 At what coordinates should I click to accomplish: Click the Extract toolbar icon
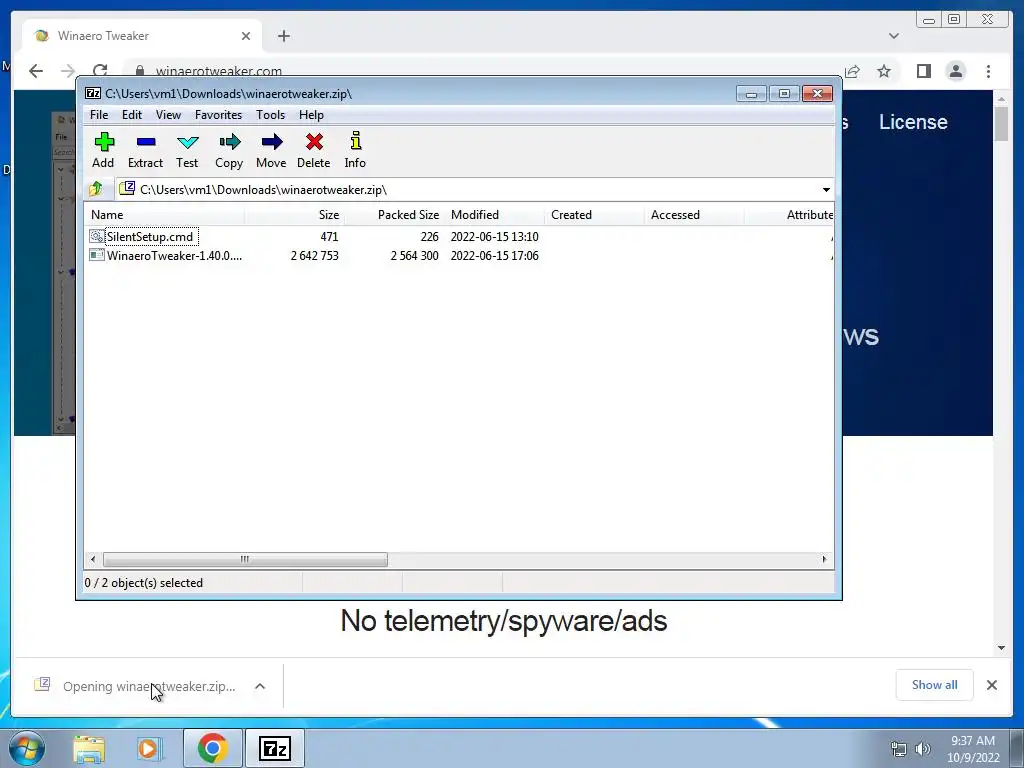pos(146,142)
